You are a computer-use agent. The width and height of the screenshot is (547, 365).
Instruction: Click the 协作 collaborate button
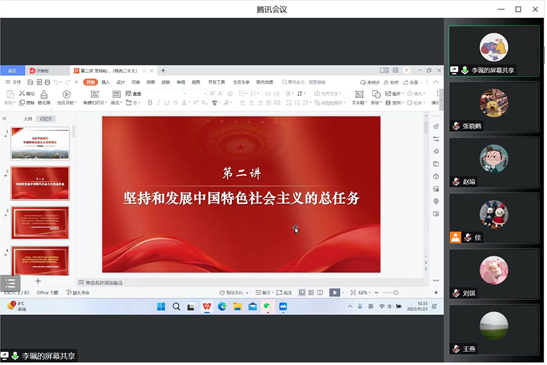click(x=391, y=82)
